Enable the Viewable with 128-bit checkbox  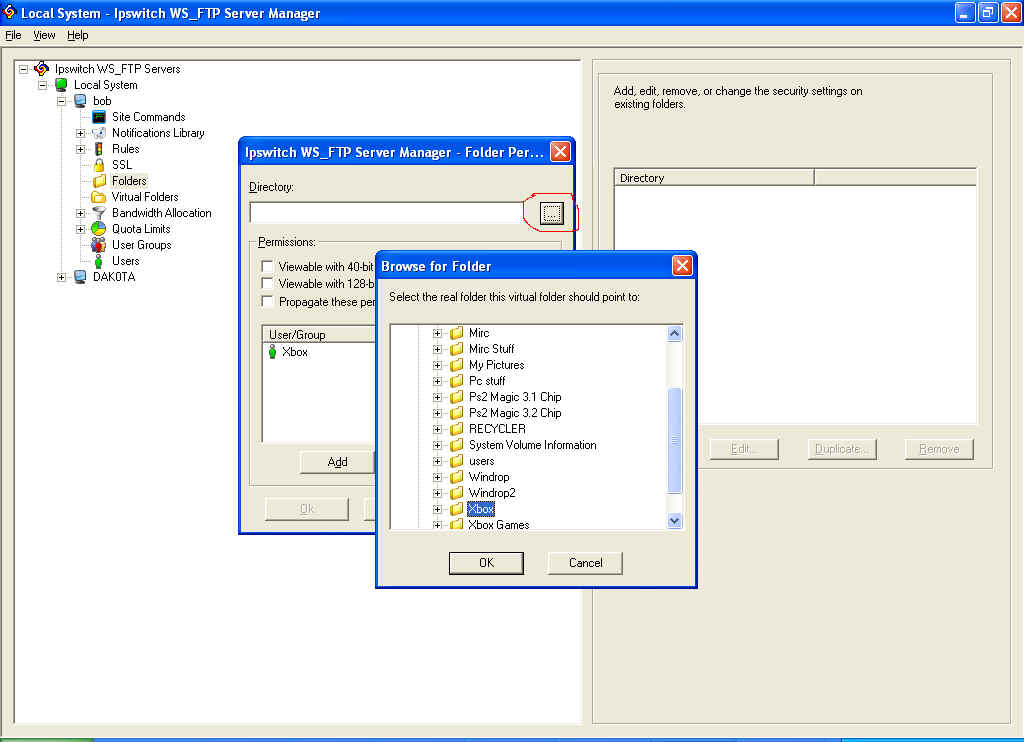tap(267, 283)
